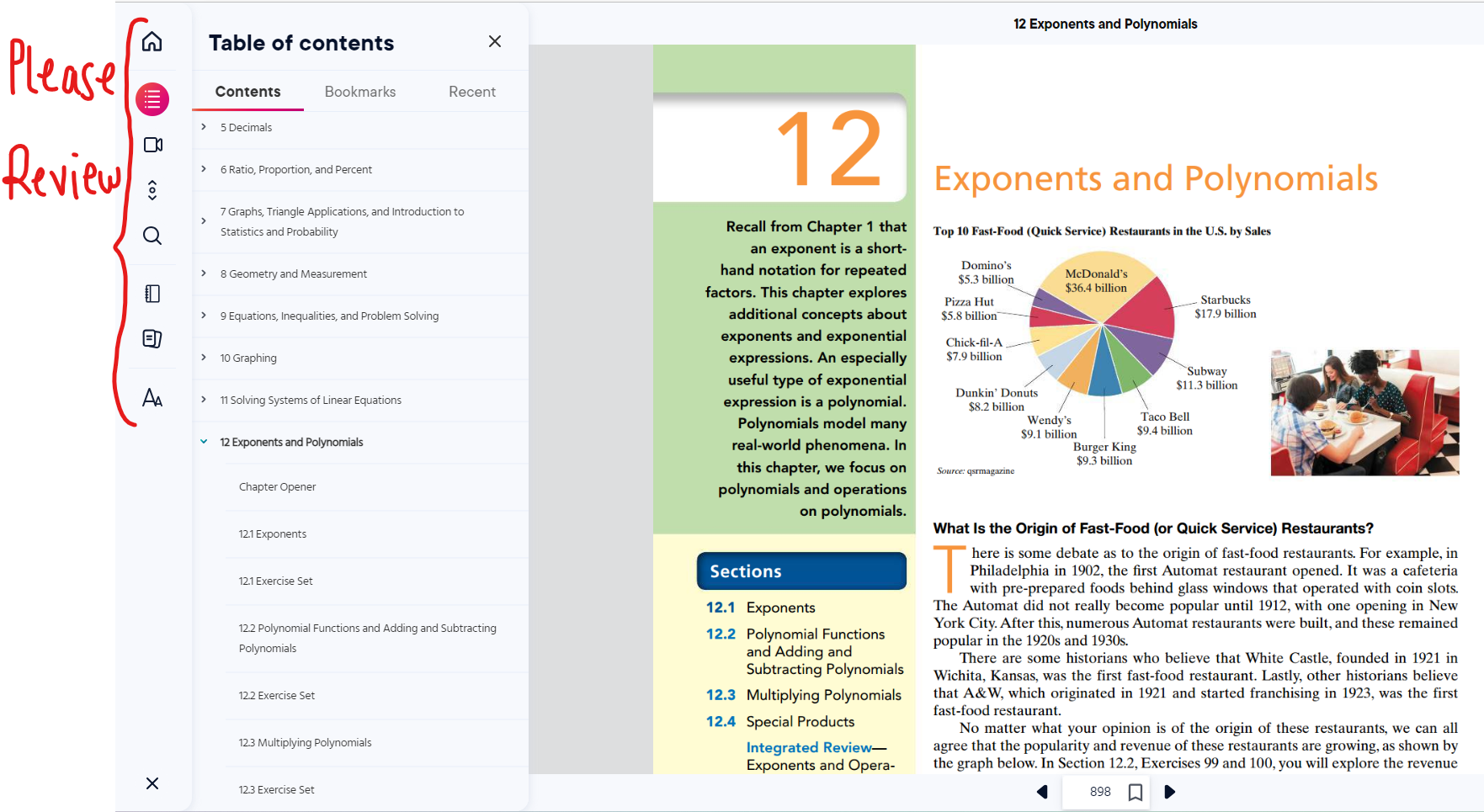
Task: Bookmark page 898 icon
Action: tap(1136, 792)
